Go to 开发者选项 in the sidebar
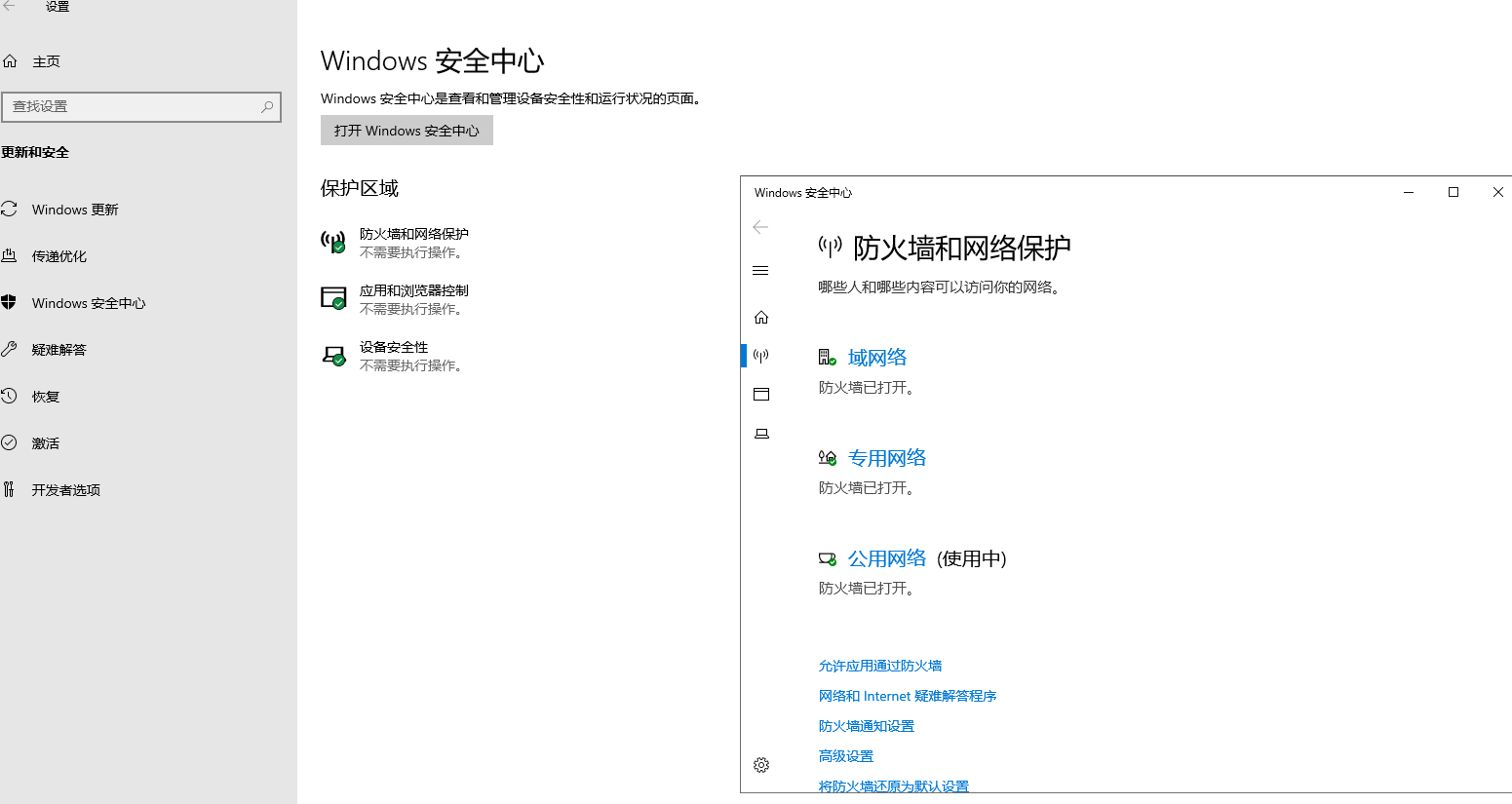 point(65,490)
